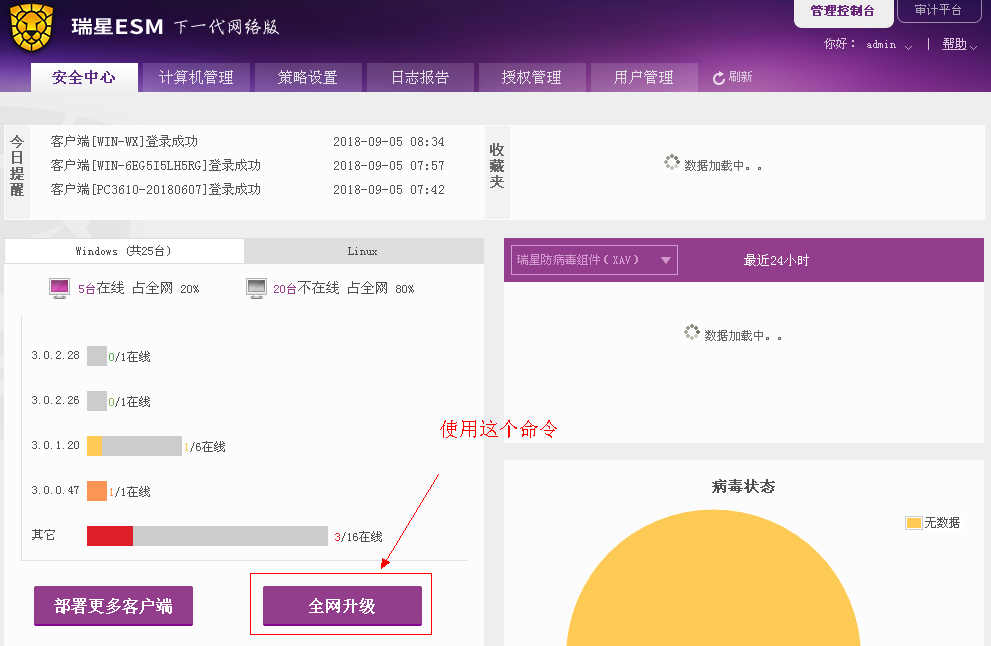The image size is (991, 646).
Task: Click the 0/1在线 text for 3.0.2.28
Action: click(130, 357)
